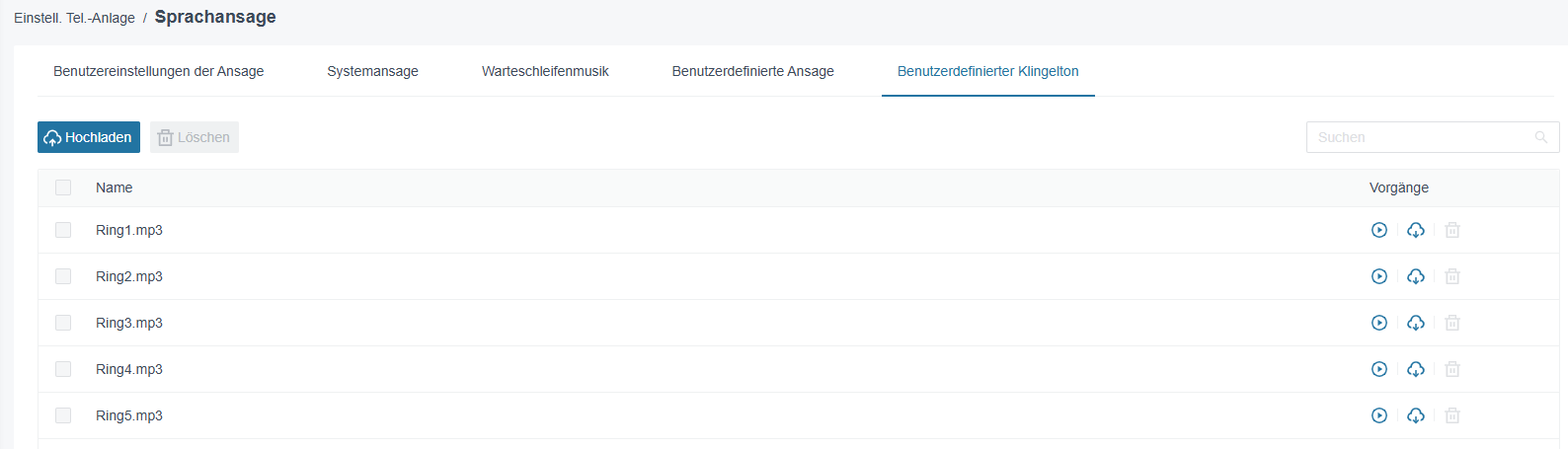The width and height of the screenshot is (1568, 449).
Task: Click the trash icon for Ring4.mp3
Action: tap(1452, 369)
